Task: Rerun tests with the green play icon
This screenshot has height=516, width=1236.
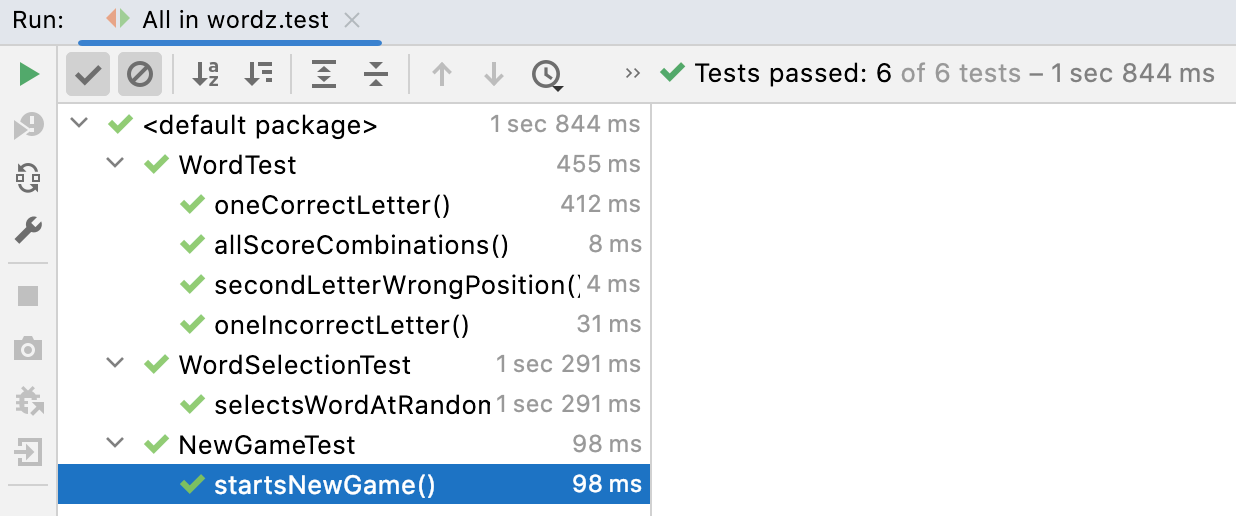Action: 29,74
